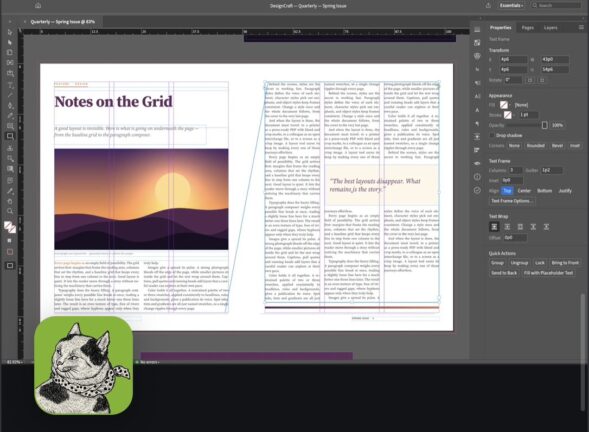This screenshot has height=432, width=589.
Task: Click the fill and stroke swatch in toolbox
Action: [10, 227]
